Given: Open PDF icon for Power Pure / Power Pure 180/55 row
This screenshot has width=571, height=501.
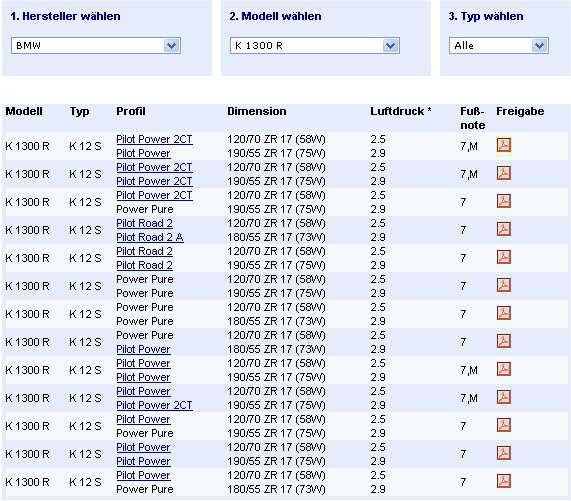Looking at the screenshot, I should point(504,313).
